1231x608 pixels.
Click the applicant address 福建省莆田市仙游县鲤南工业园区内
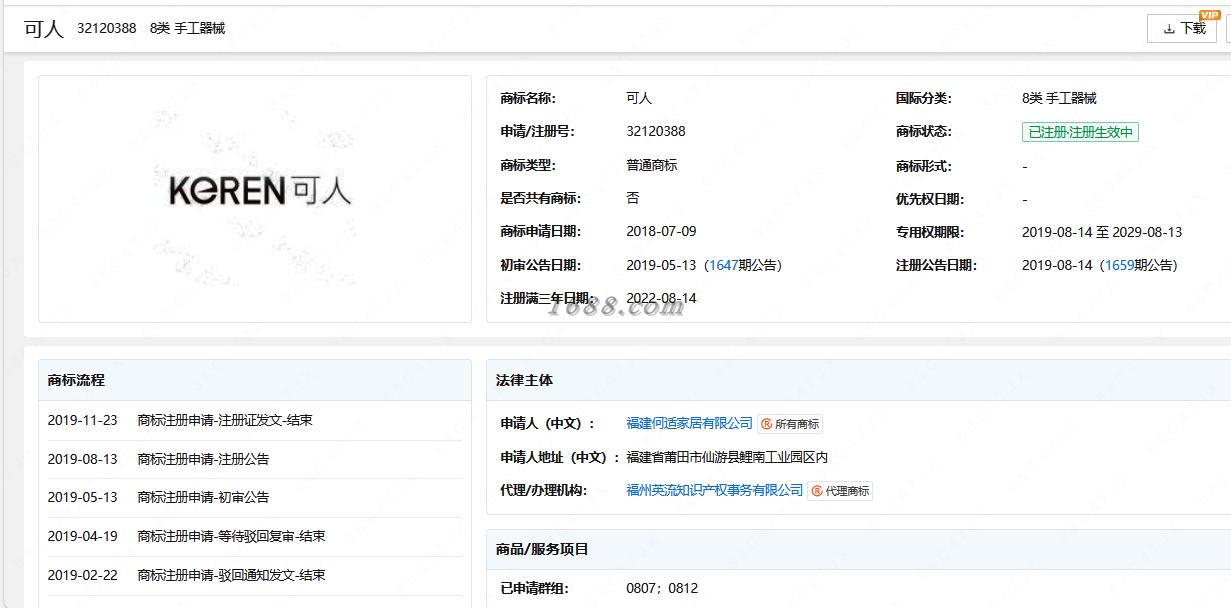click(x=727, y=457)
